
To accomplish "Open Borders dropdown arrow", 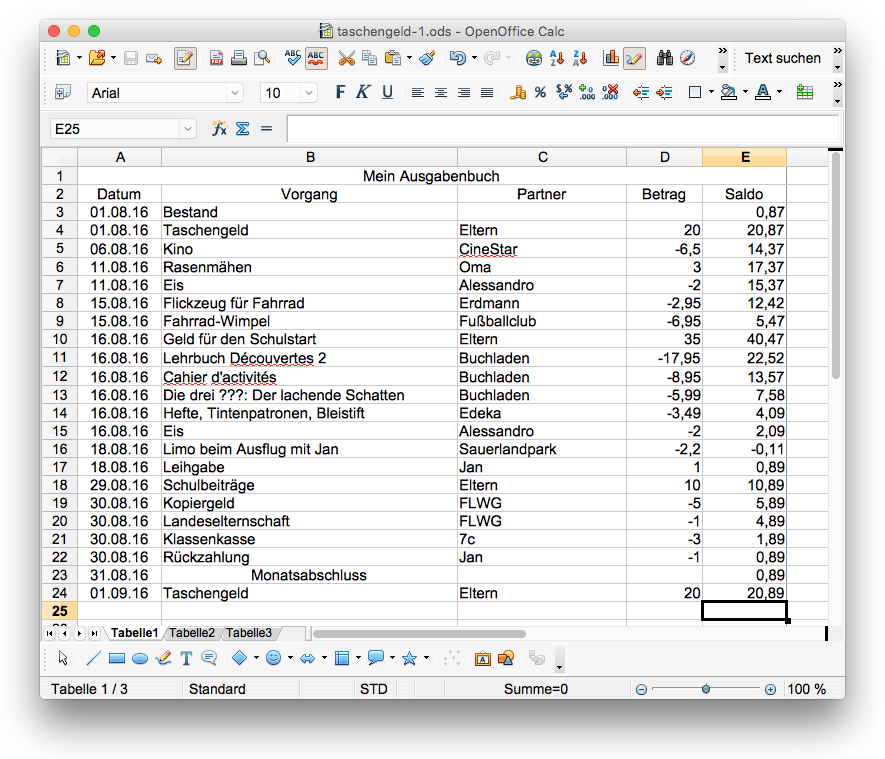I will coord(711,92).
